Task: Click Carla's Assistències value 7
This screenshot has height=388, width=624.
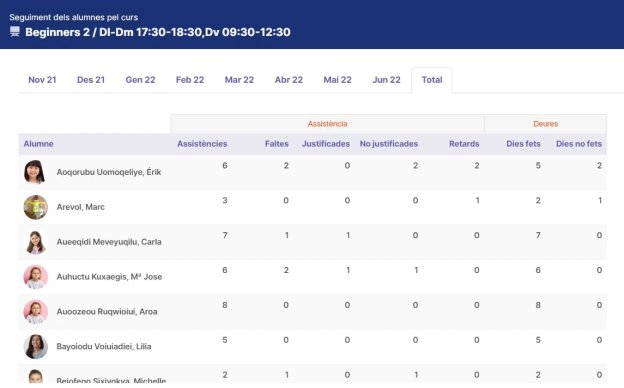Action: [x=225, y=235]
